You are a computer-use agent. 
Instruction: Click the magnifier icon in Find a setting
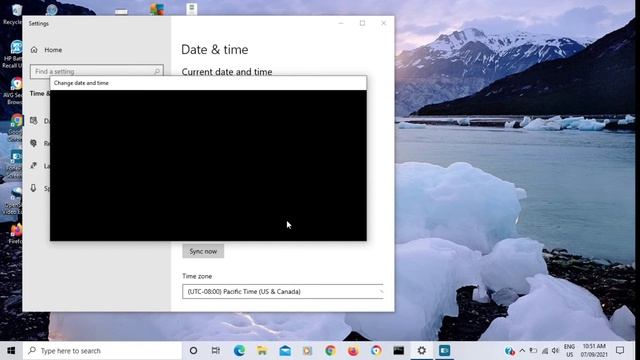point(157,71)
